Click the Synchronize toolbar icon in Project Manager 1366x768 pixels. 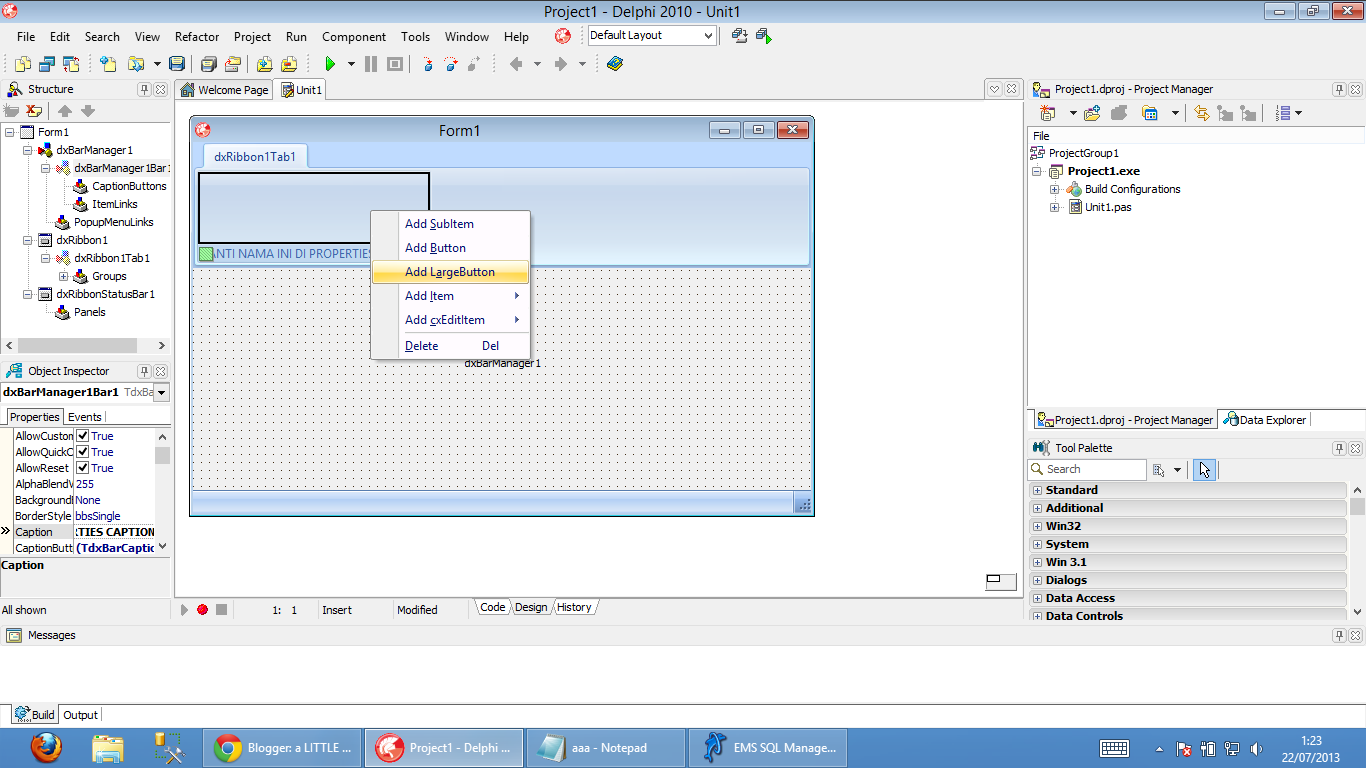pos(1202,113)
